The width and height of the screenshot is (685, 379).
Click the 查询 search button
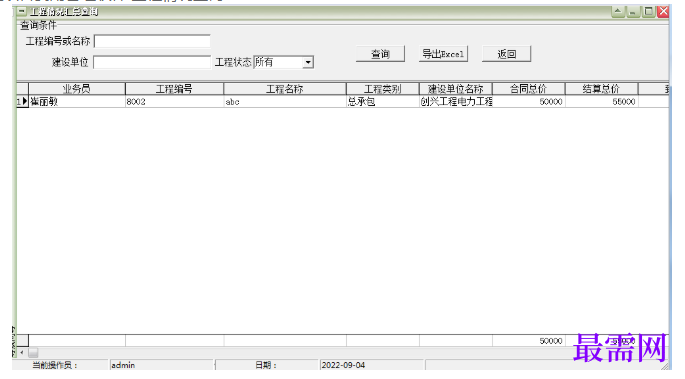coord(380,54)
